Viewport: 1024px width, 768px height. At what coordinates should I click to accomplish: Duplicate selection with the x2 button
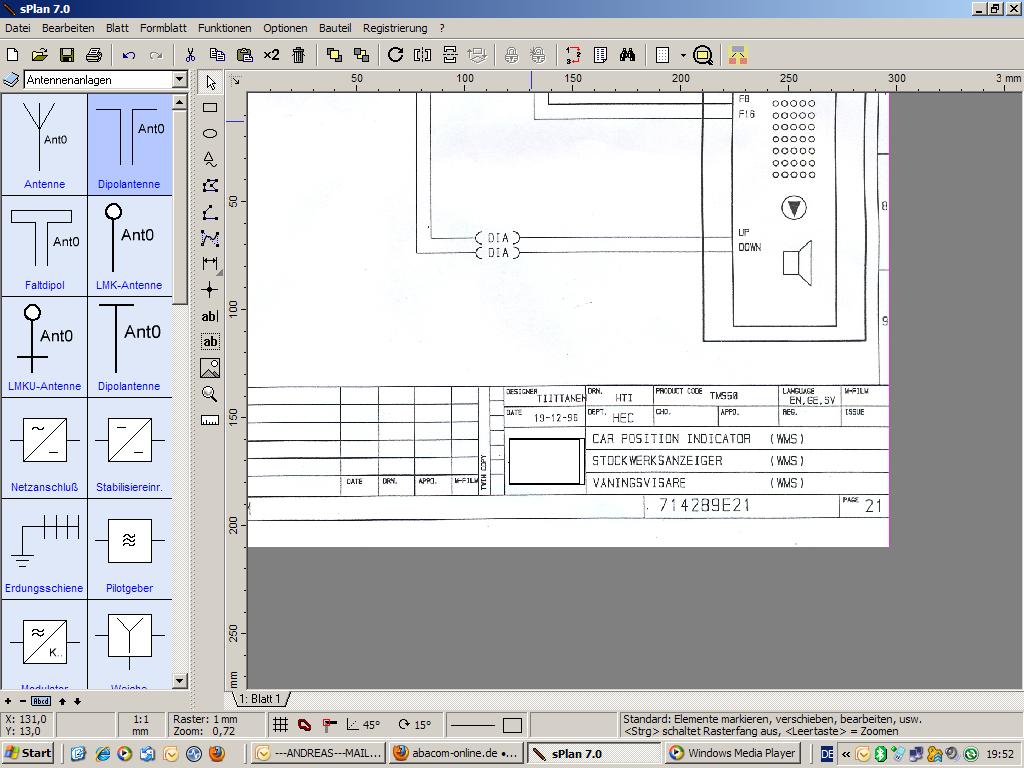[272, 55]
